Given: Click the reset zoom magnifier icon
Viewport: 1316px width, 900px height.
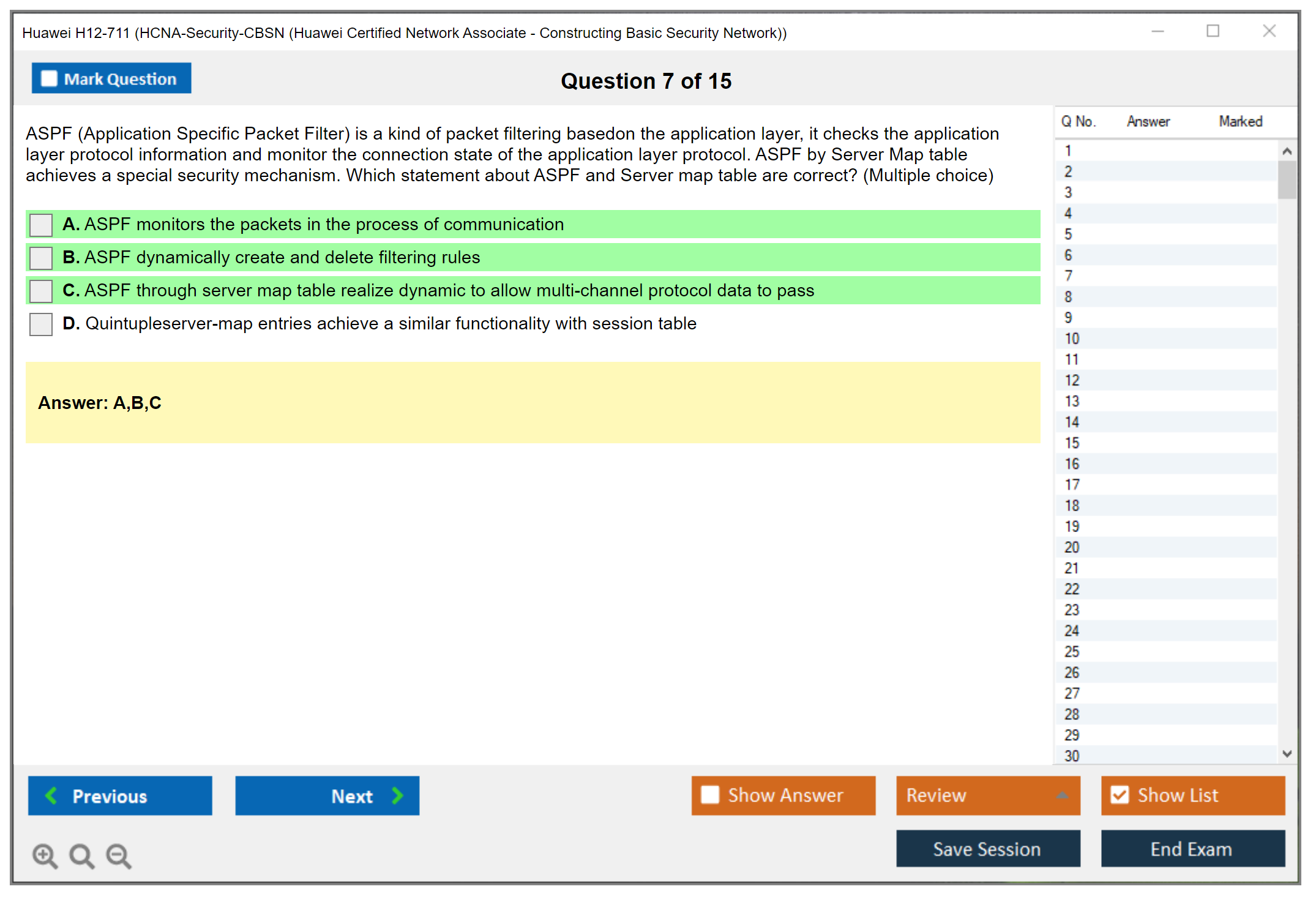Looking at the screenshot, I should (x=81, y=855).
